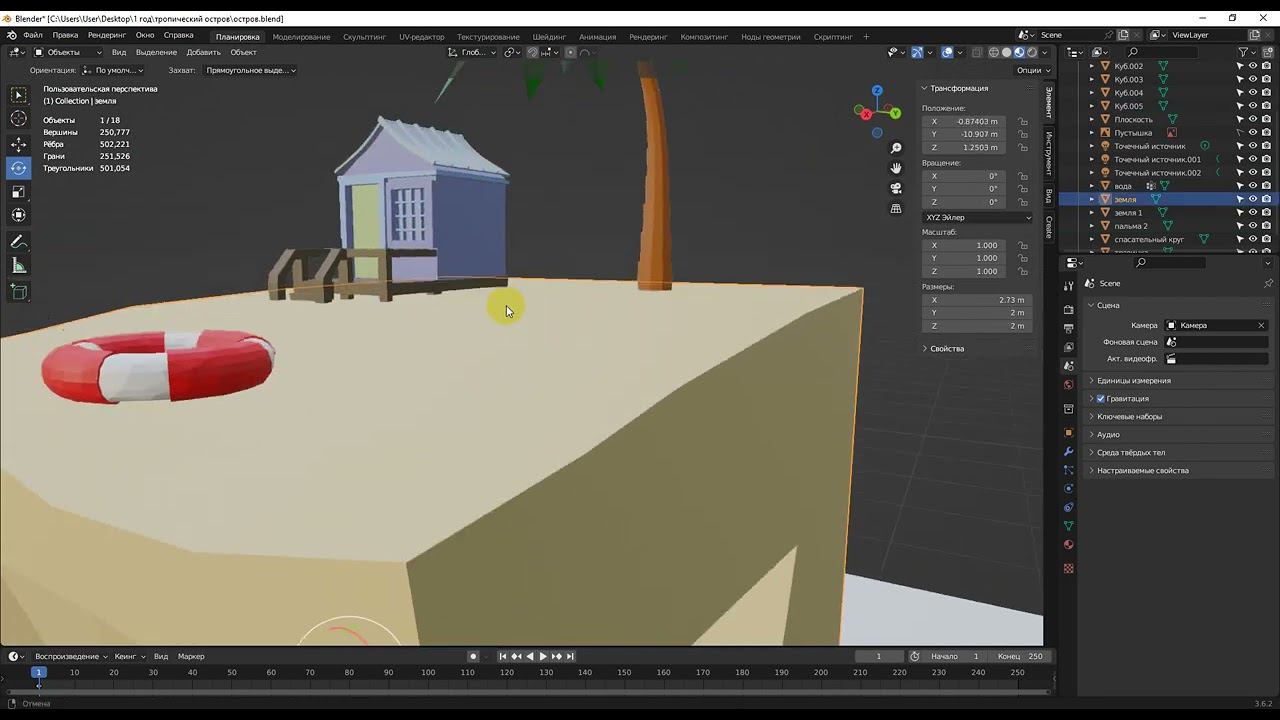Screen dimensions: 1280x720
Task: Switch to the Моделирование workspace tab
Action: click(301, 37)
